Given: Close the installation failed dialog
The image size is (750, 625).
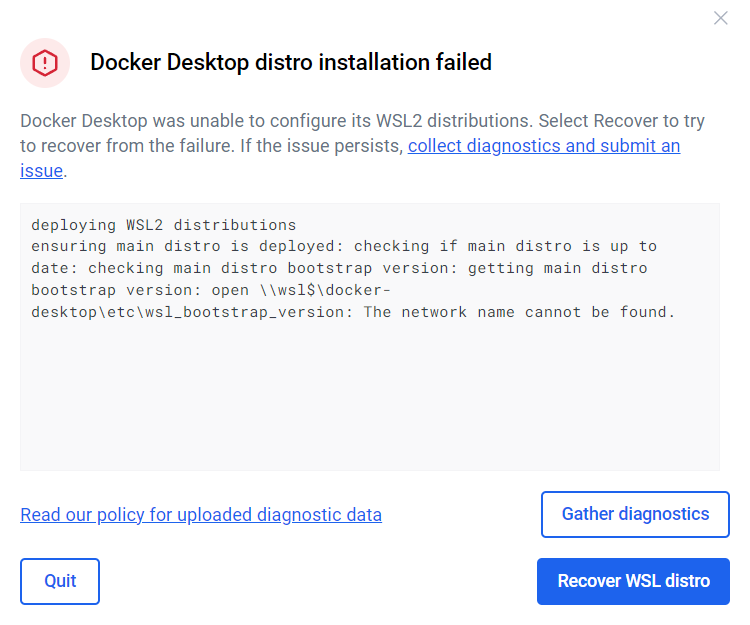Looking at the screenshot, I should coord(720,18).
